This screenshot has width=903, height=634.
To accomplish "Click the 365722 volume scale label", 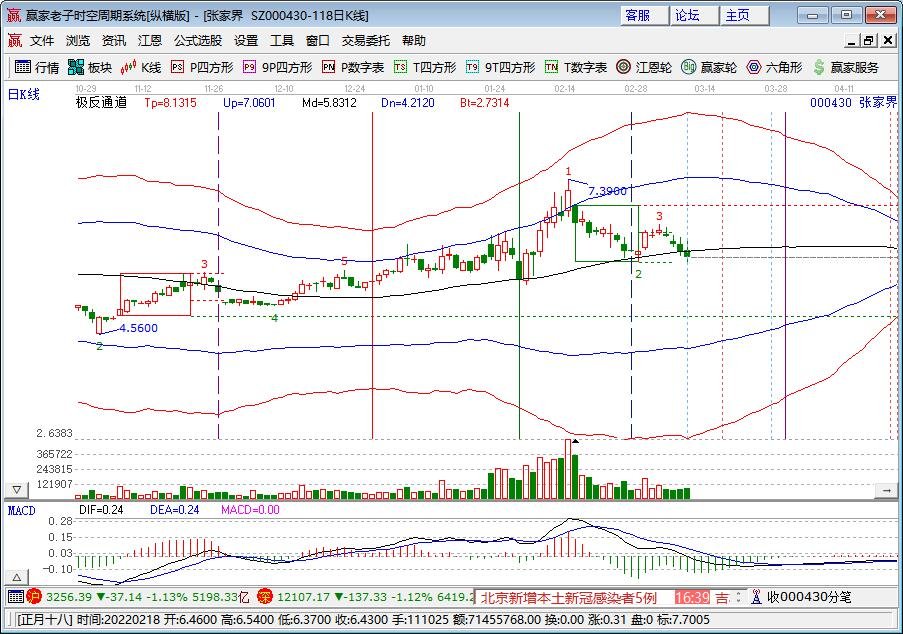I will coord(55,454).
